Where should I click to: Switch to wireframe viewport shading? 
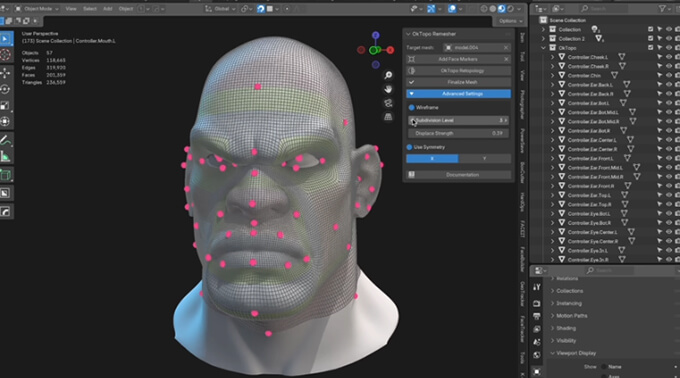coord(484,9)
